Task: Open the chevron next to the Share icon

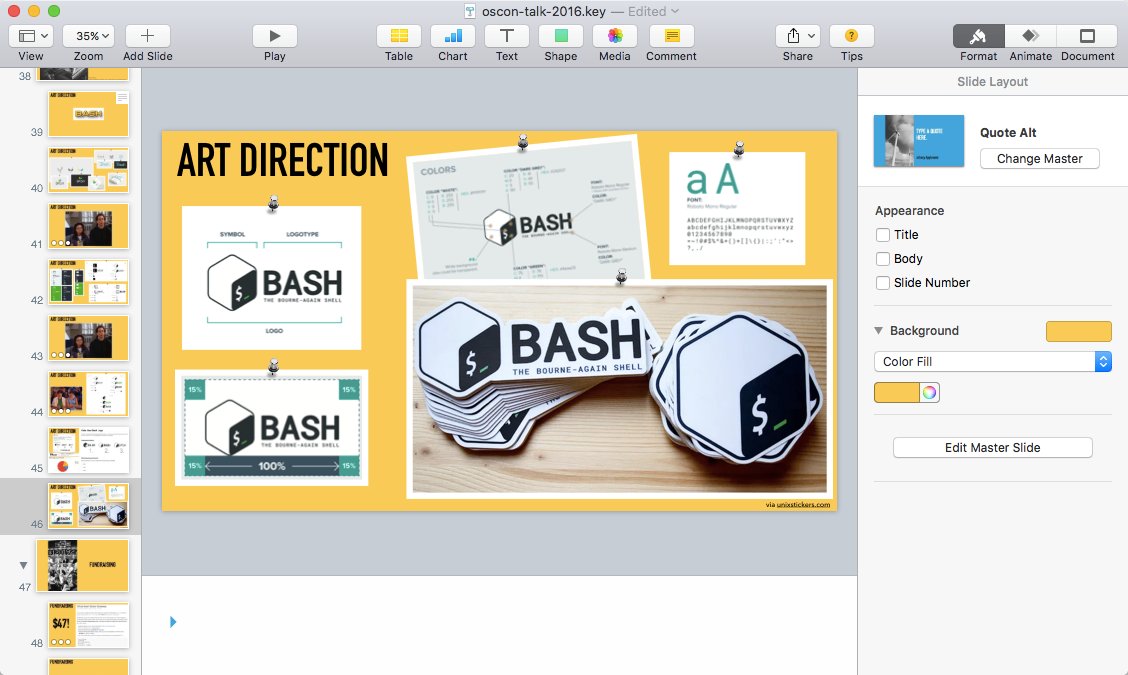Action: click(811, 36)
